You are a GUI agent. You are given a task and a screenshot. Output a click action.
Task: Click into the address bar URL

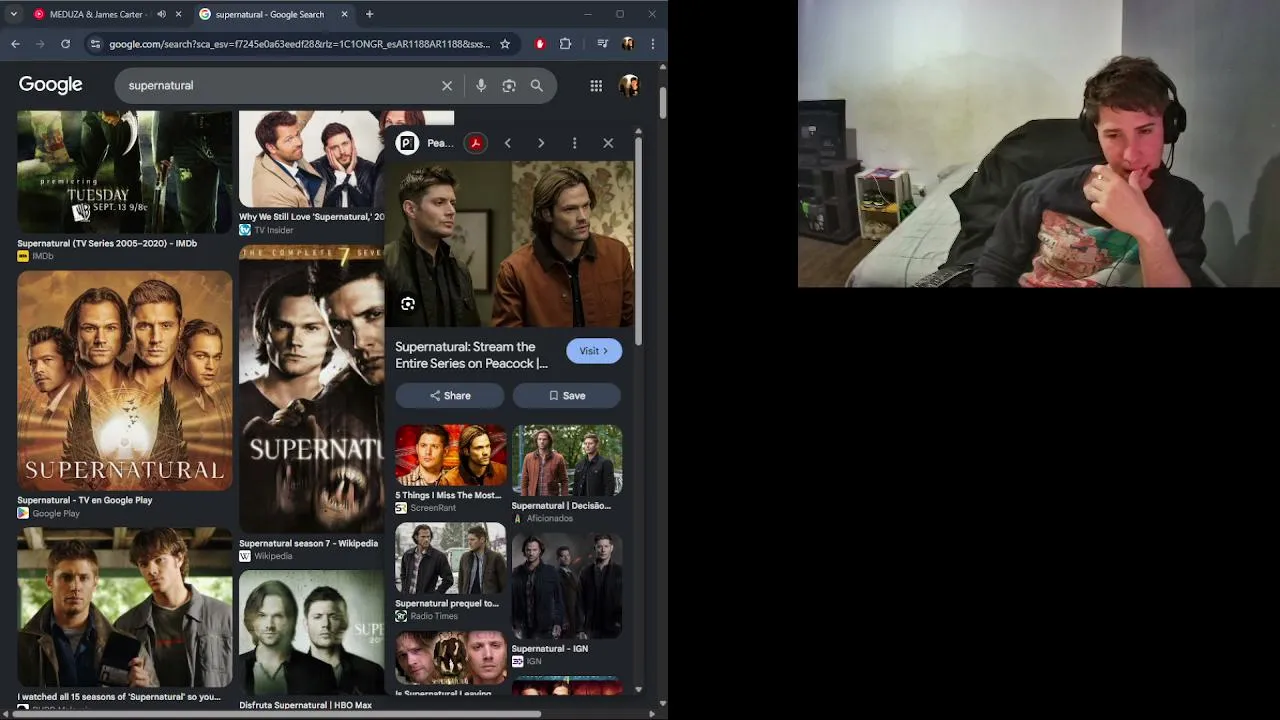[300, 44]
